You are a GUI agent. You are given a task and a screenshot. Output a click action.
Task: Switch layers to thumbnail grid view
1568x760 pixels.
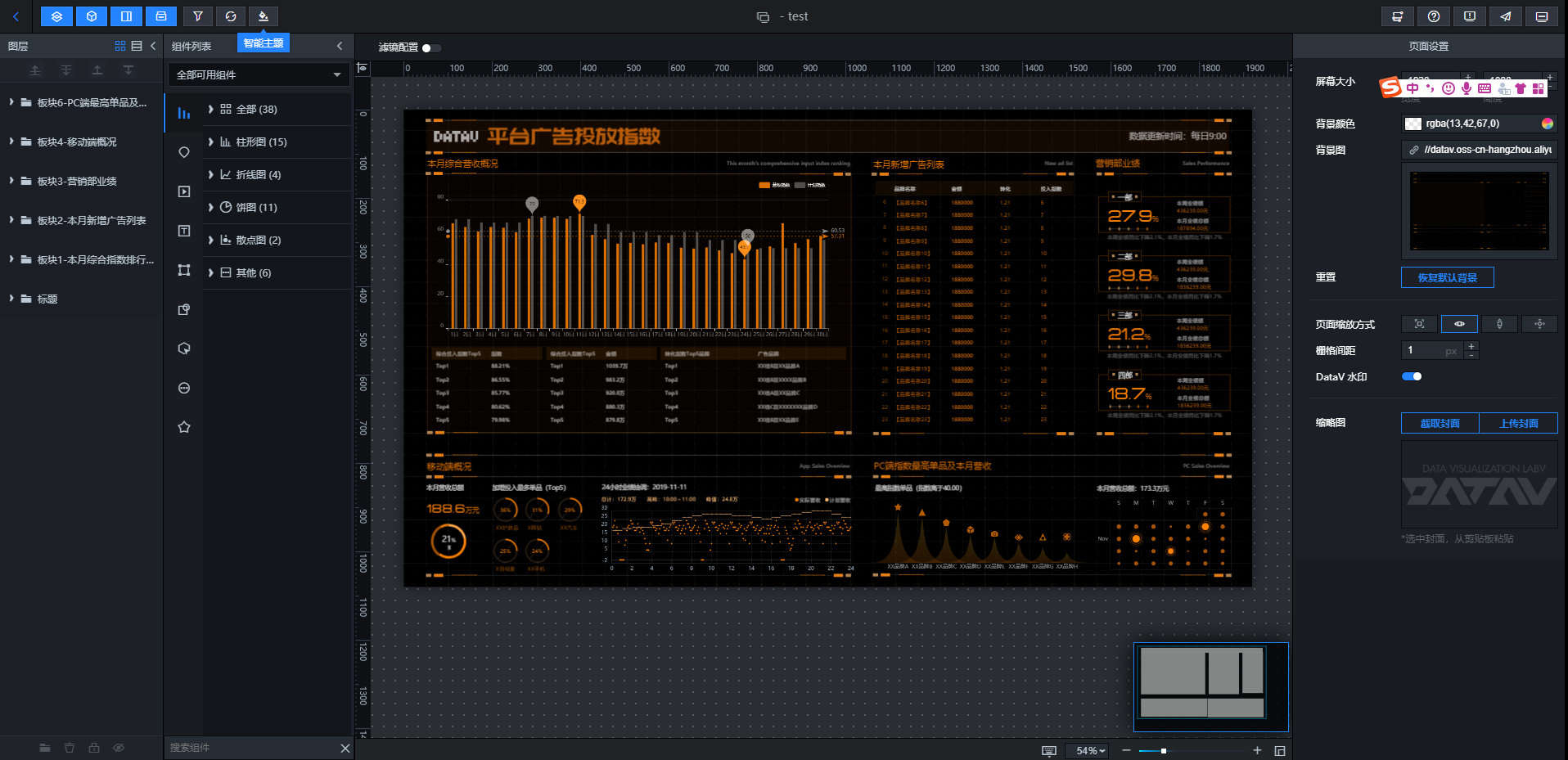click(120, 46)
